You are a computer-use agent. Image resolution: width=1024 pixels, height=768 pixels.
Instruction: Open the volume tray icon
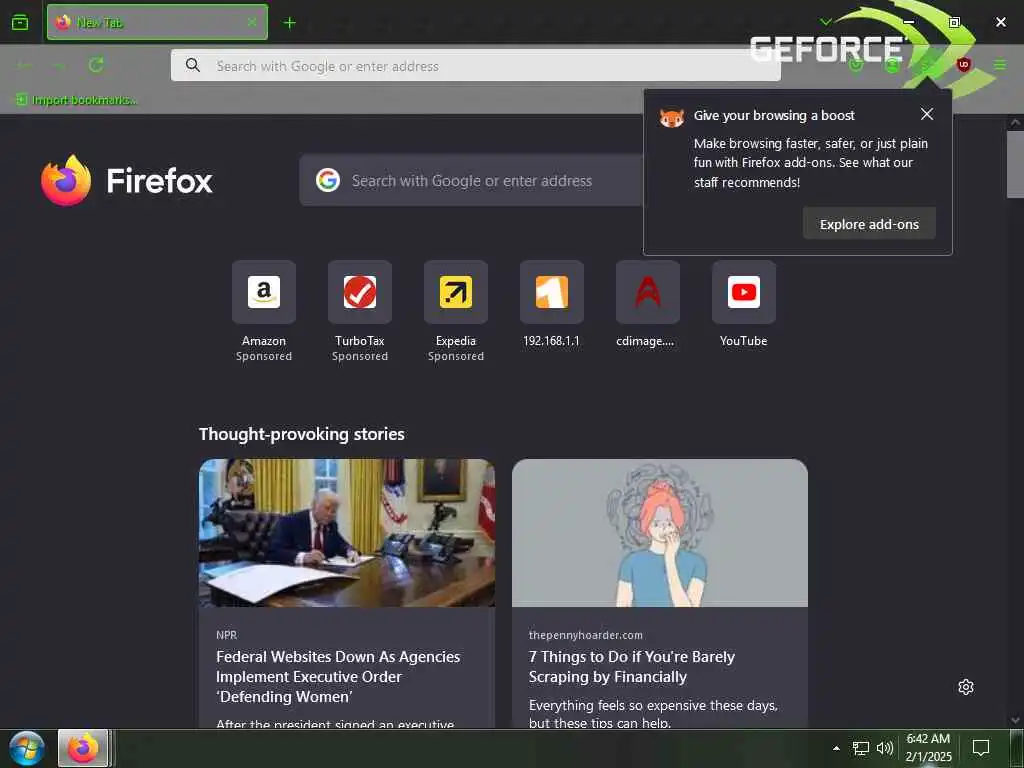pyautogui.click(x=885, y=748)
